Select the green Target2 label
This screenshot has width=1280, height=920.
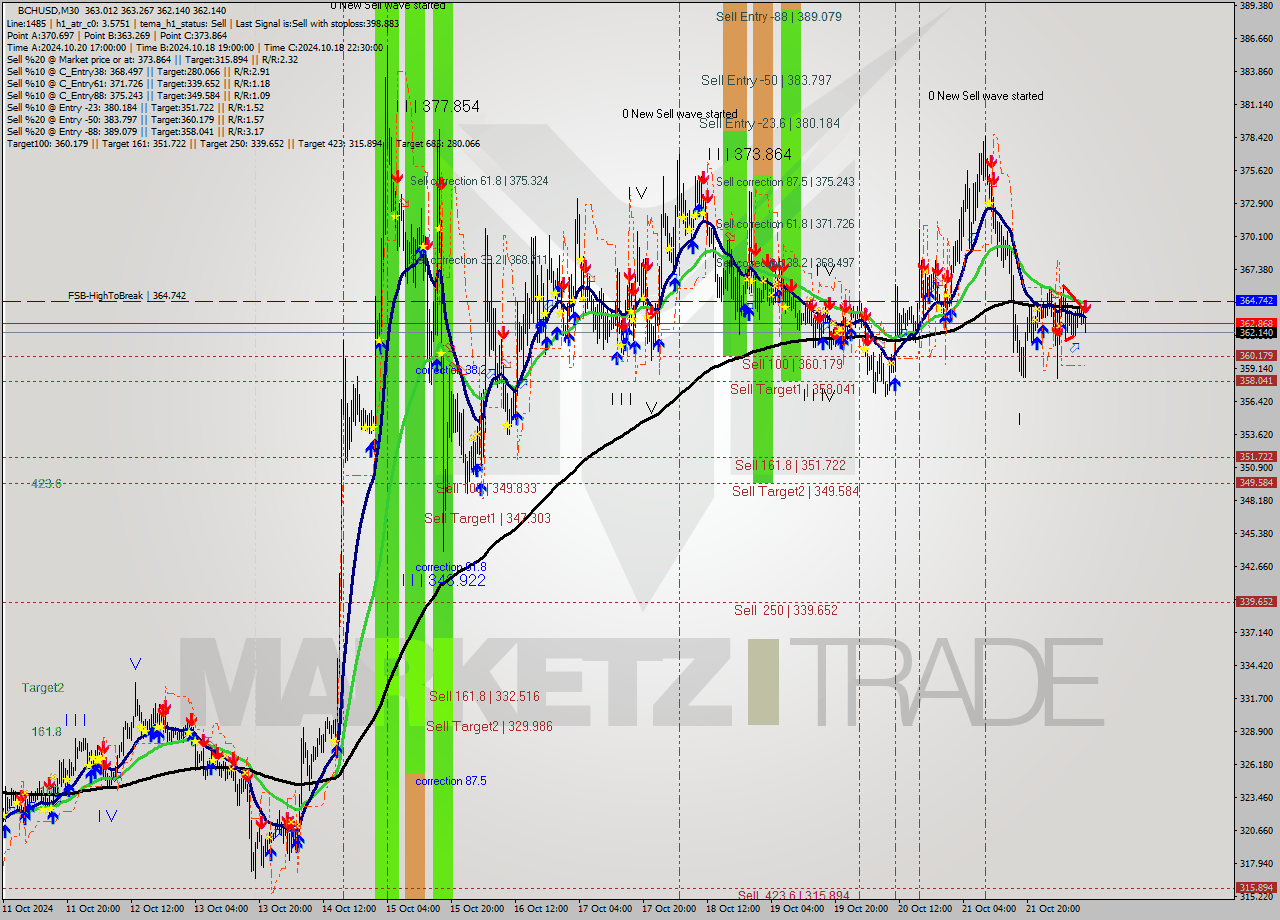coord(43,688)
